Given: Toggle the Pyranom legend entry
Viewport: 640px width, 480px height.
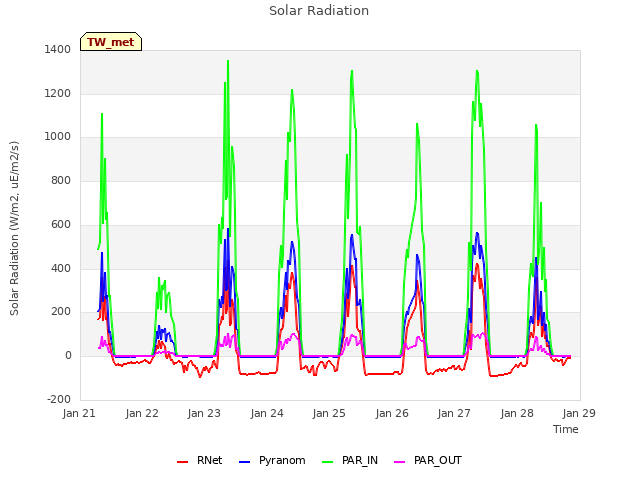Looking at the screenshot, I should point(272,460).
